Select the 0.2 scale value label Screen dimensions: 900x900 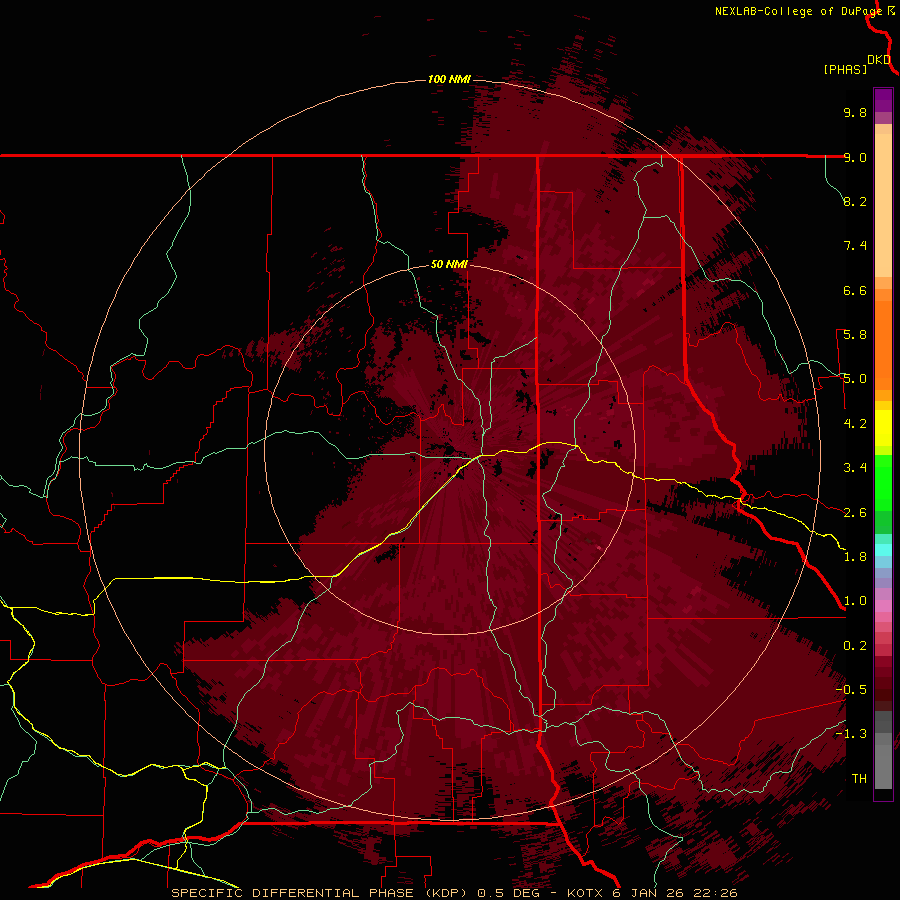click(x=855, y=646)
